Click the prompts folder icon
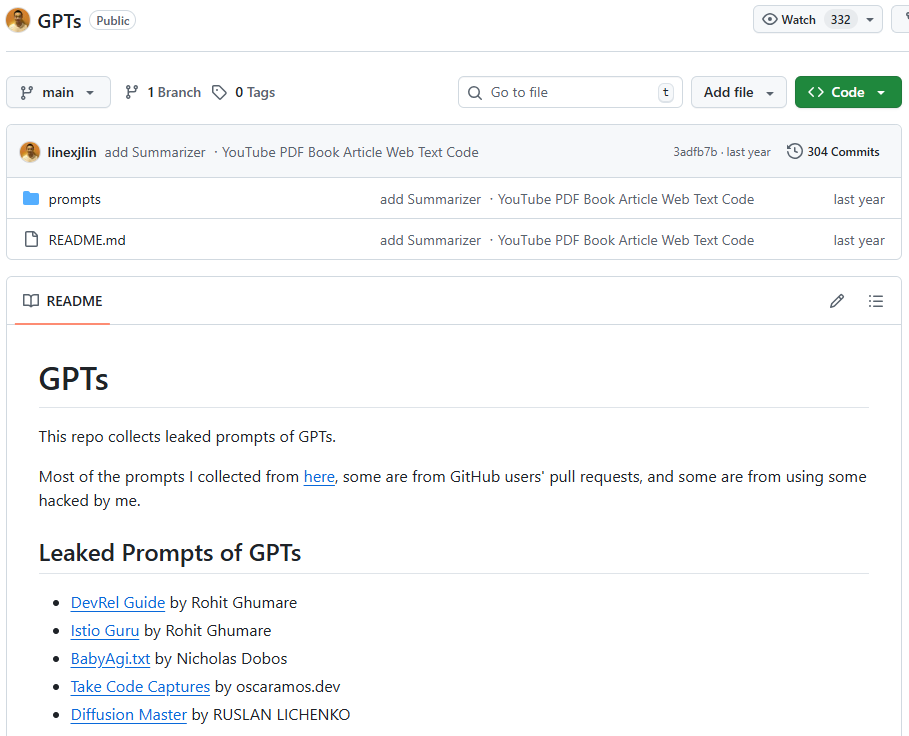909x736 pixels. (31, 199)
